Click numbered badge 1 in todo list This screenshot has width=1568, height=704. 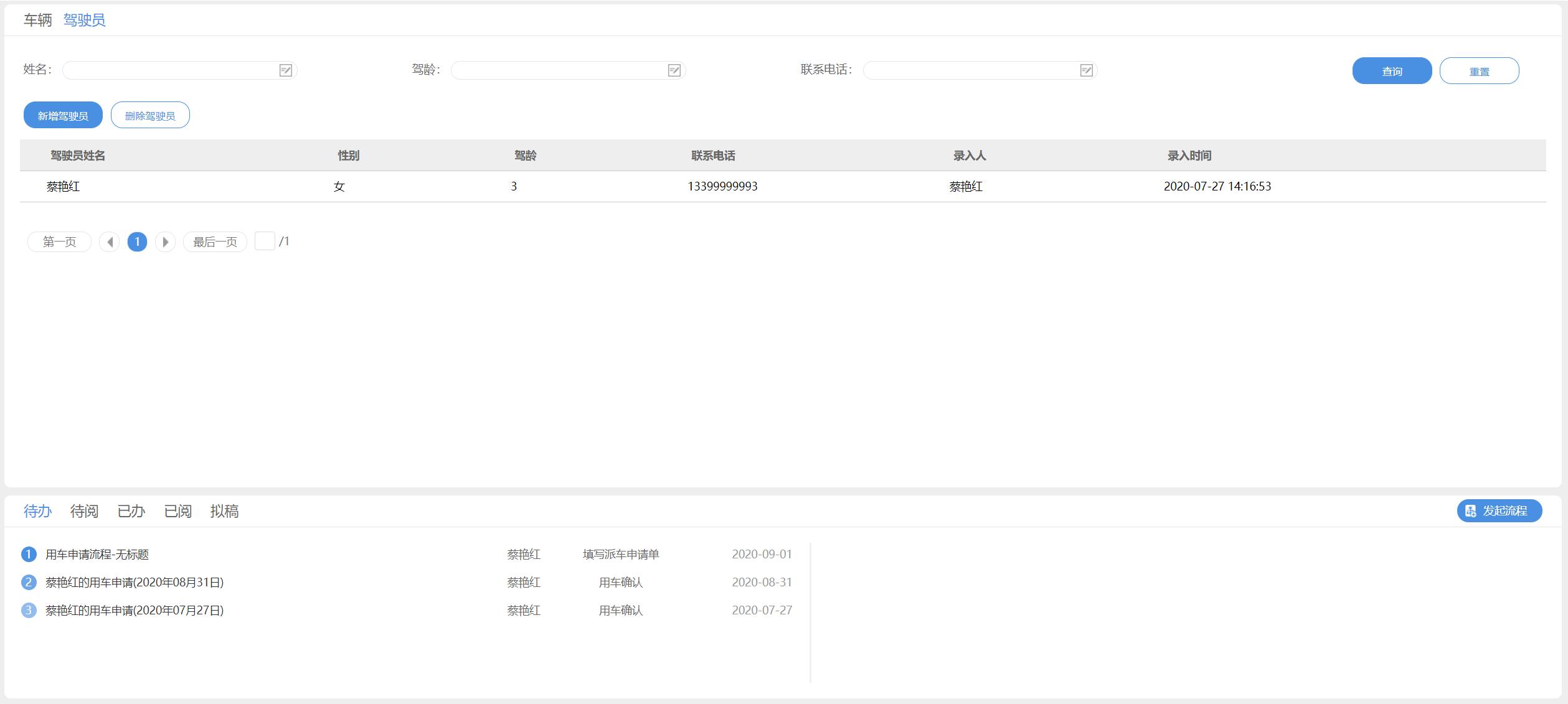(x=29, y=554)
